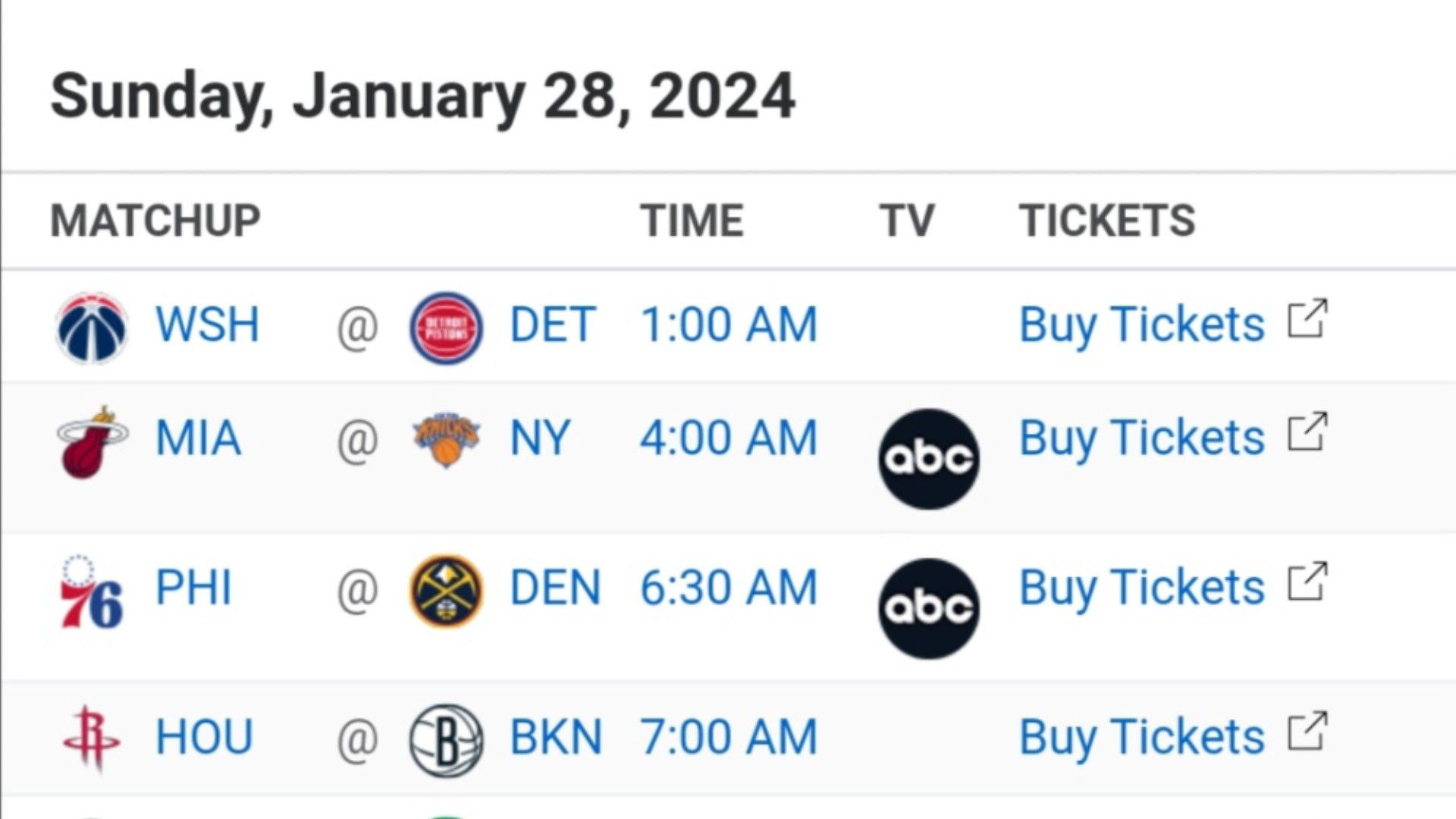Click the Brooklyn Nets logo
The height and width of the screenshot is (819, 1456).
(x=446, y=740)
